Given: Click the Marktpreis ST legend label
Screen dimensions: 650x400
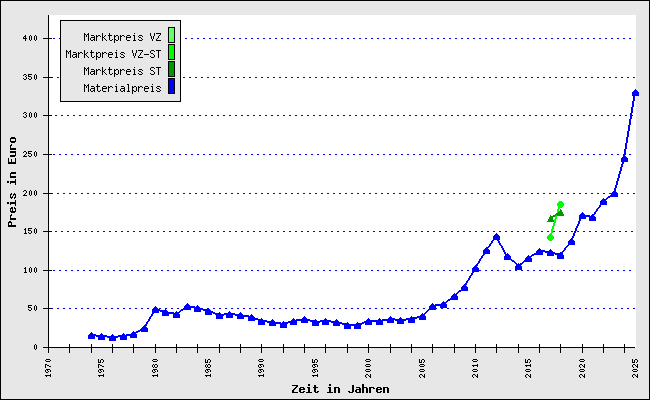Looking at the screenshot, I should (122, 71).
